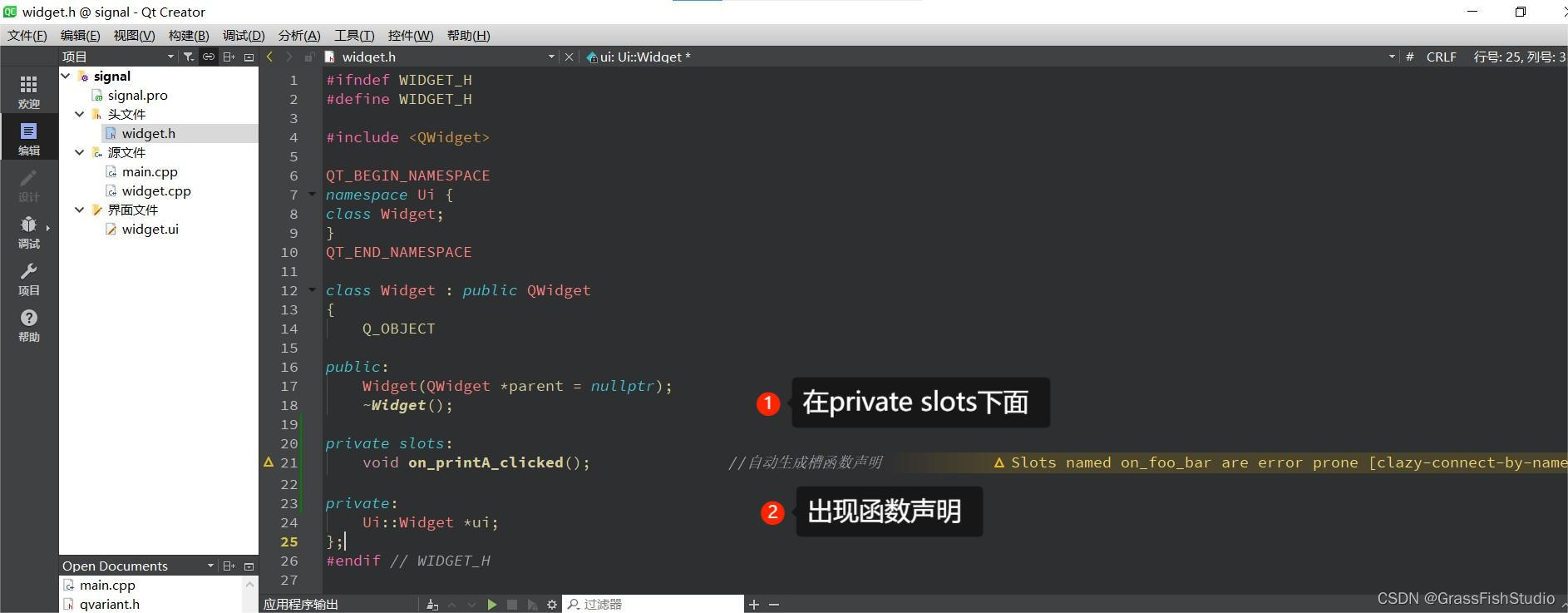Image resolution: width=1568 pixels, height=613 pixels.
Task: Open the symbol selector ui: Ui::Widget
Action: (639, 57)
